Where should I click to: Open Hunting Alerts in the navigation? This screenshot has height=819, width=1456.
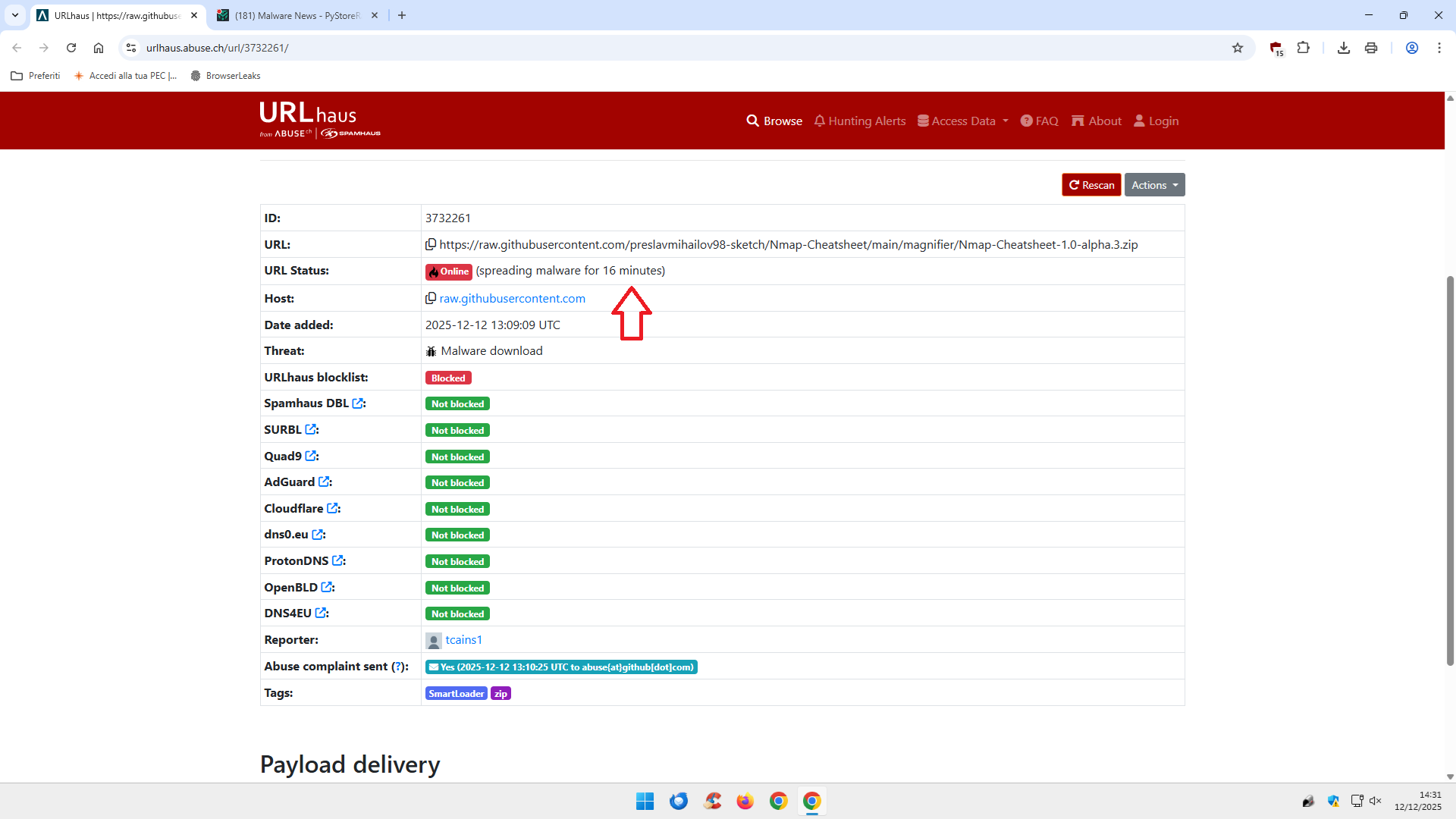click(x=860, y=121)
